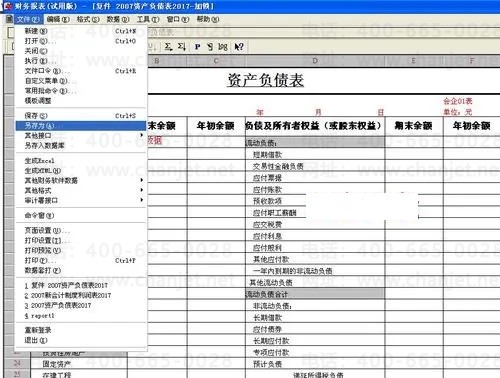Click the document icon left of 文件 menu

[x=9, y=19]
